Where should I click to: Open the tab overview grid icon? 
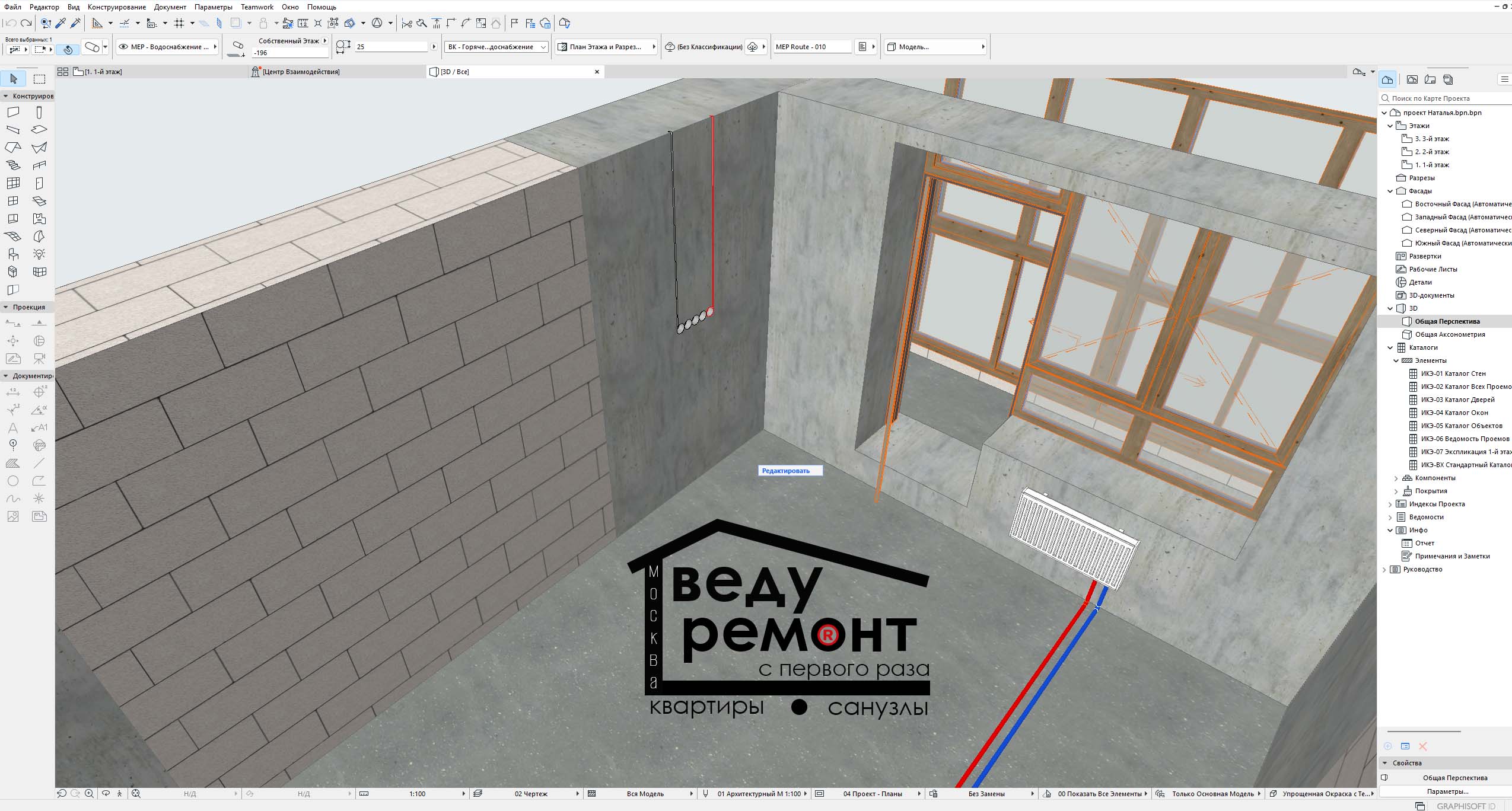(x=63, y=72)
